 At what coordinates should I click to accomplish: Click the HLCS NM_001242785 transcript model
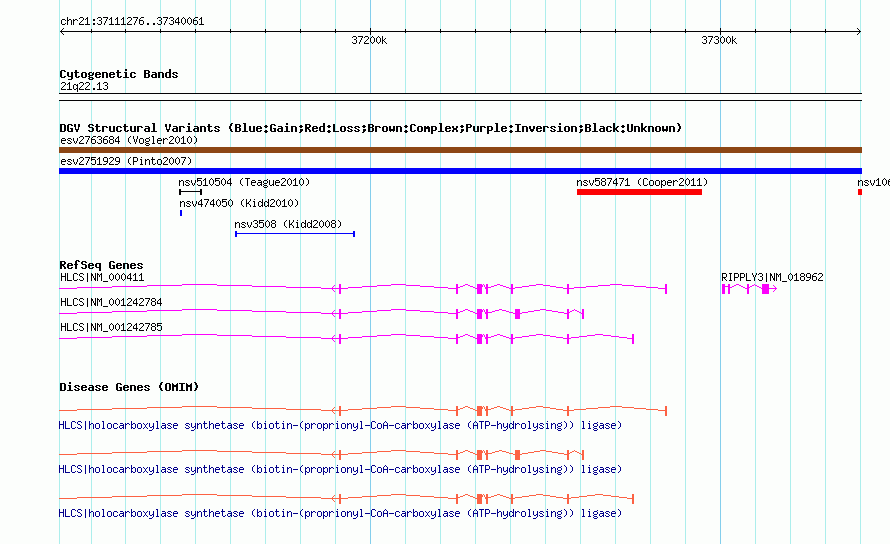coord(346,338)
